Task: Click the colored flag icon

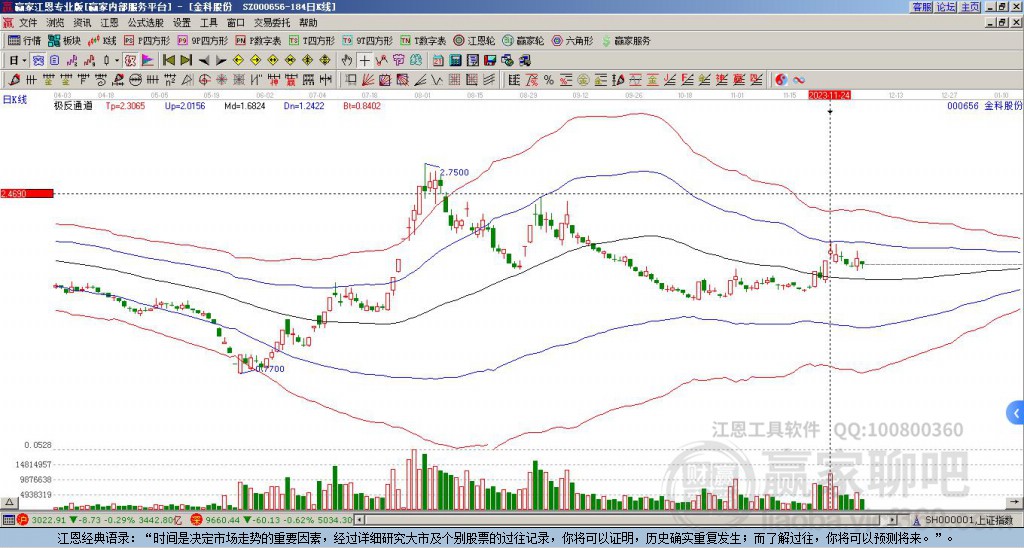Action: click(148, 60)
